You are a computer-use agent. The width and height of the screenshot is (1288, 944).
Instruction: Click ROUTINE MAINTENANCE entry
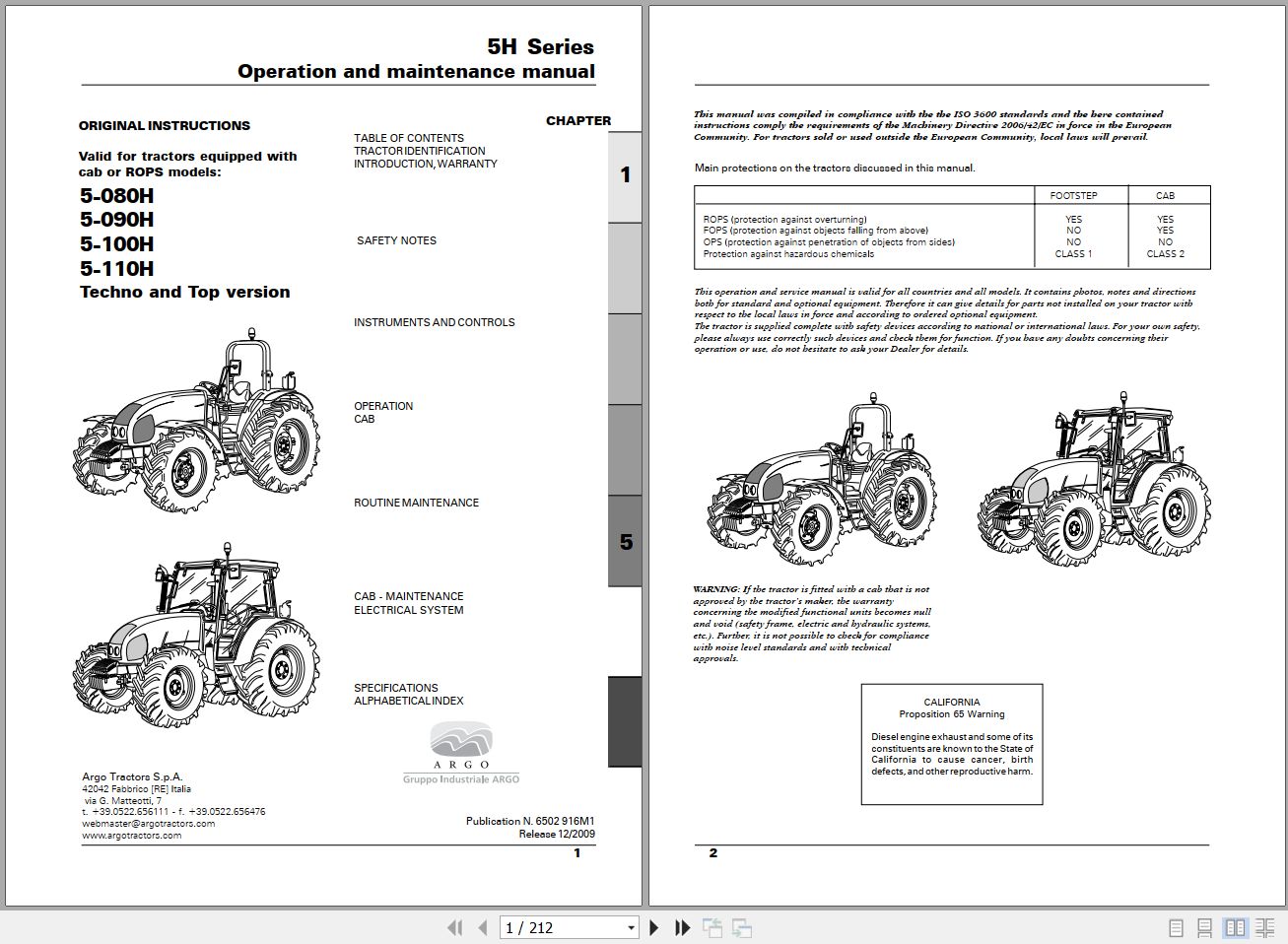416,503
